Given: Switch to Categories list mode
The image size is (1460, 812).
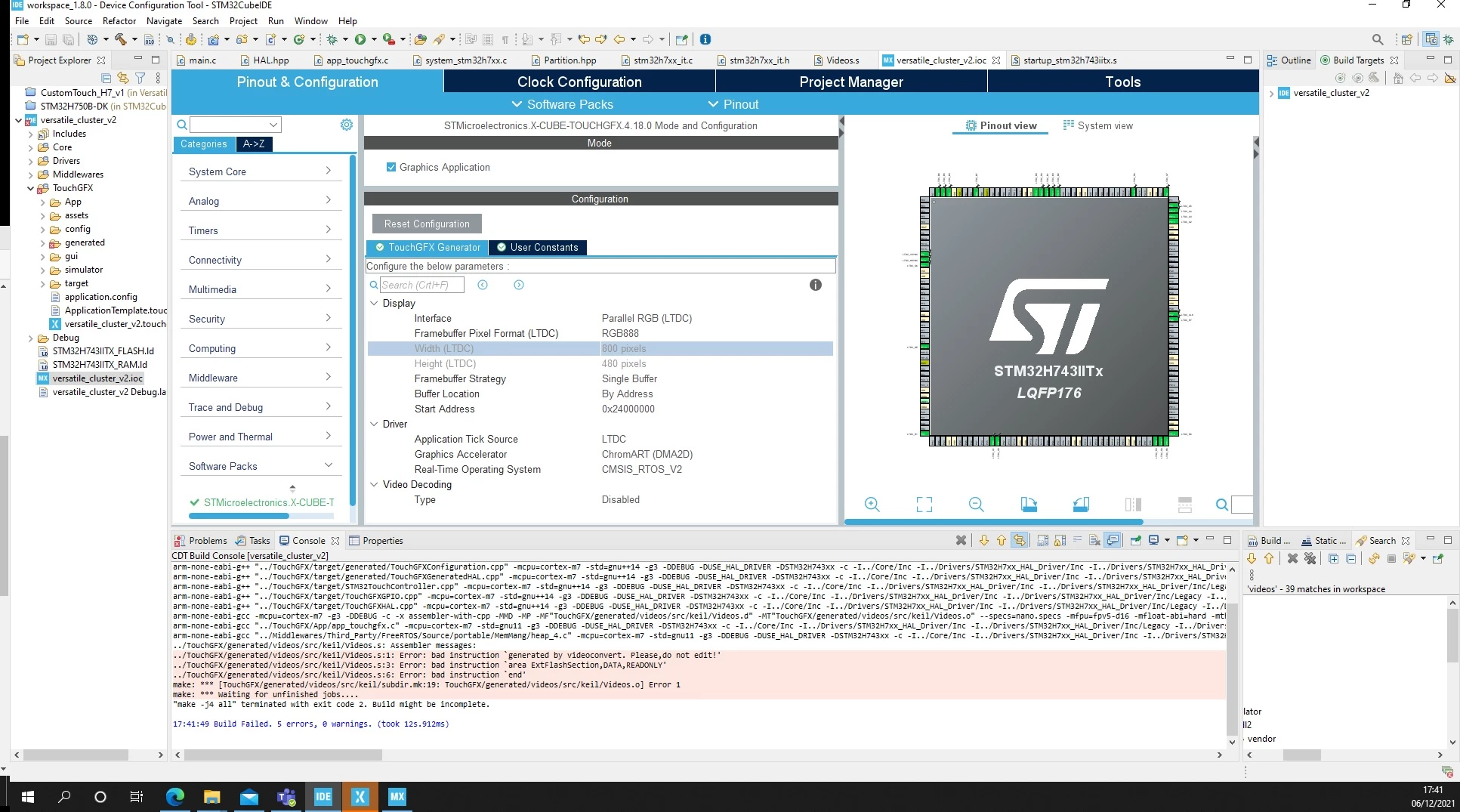Looking at the screenshot, I should coord(204,144).
